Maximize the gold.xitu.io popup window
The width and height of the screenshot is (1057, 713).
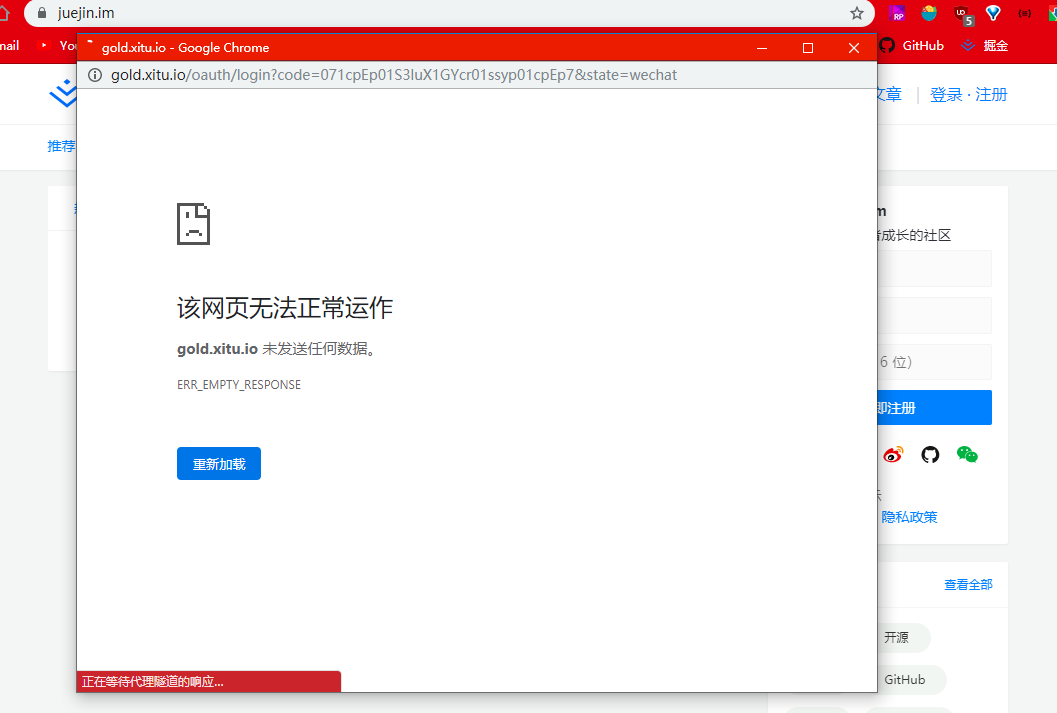pyautogui.click(x=808, y=48)
